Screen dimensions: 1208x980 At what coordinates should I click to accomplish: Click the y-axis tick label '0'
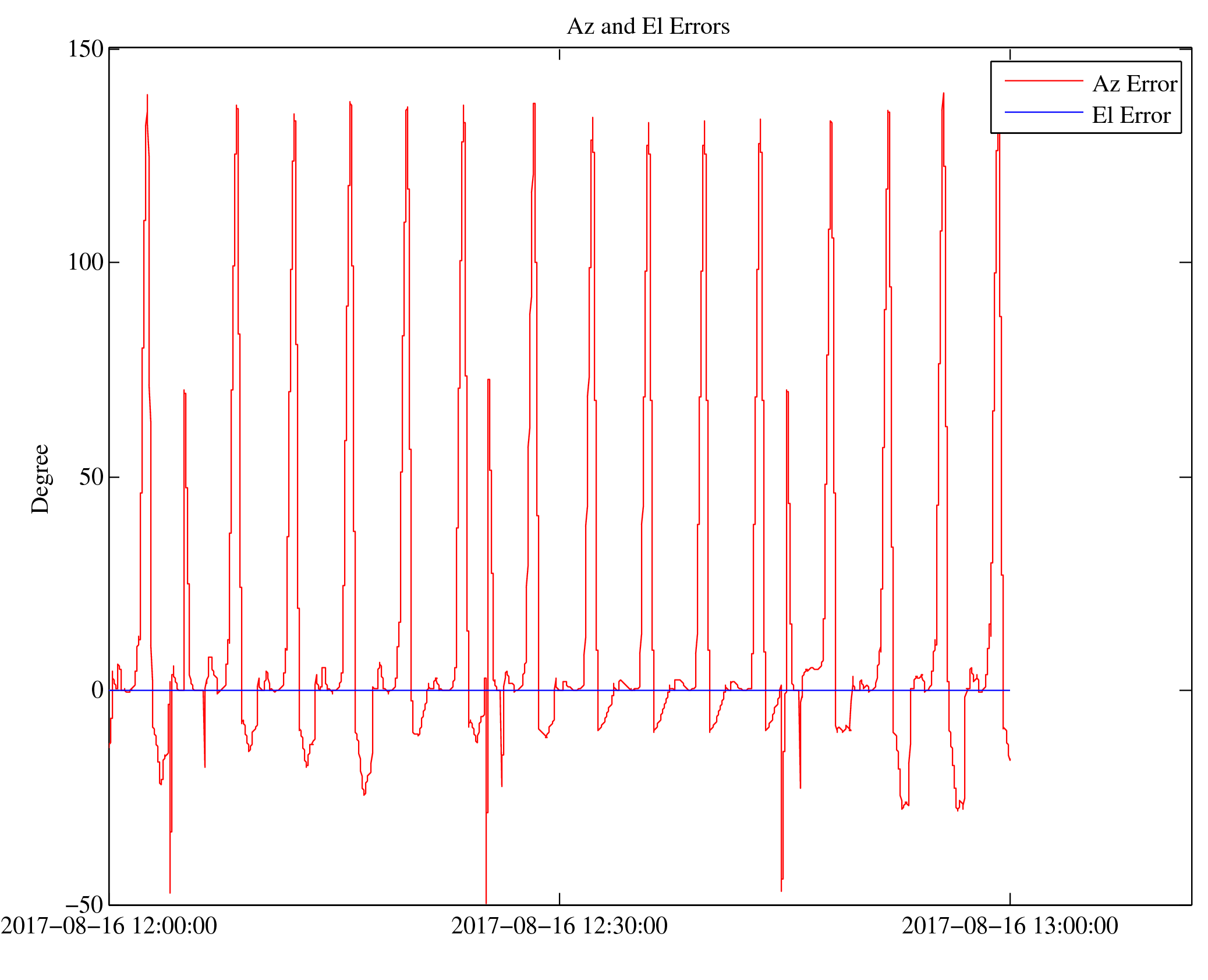pos(97,691)
